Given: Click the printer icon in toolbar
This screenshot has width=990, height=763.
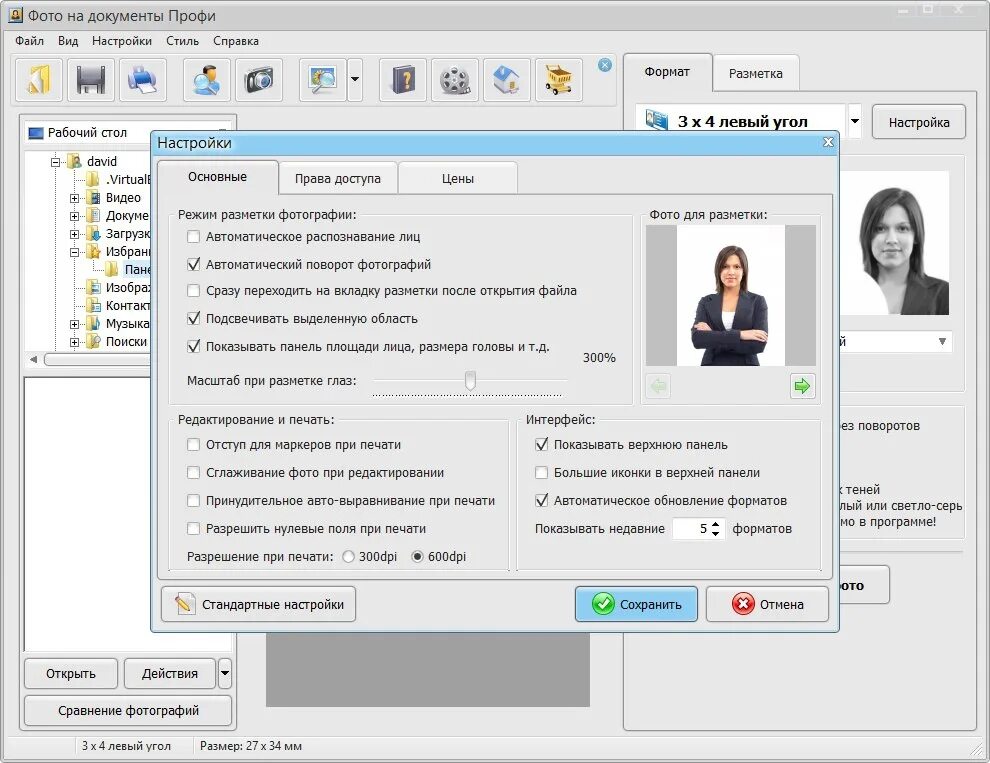Looking at the screenshot, I should tap(143, 80).
